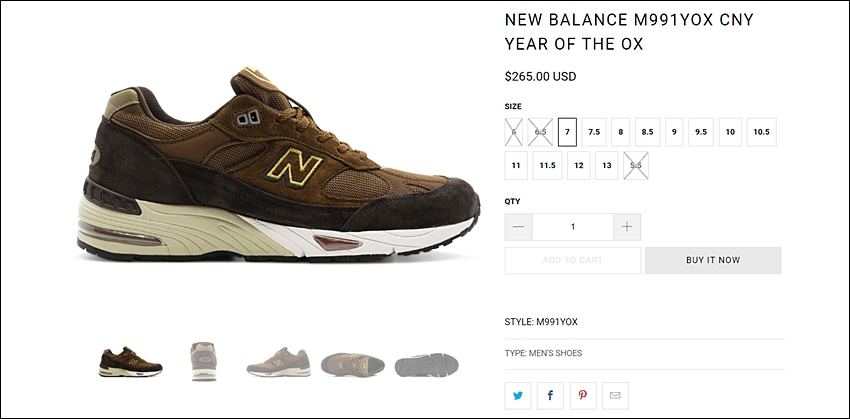Screen dimensions: 850x419
Task: Show the top-down shoe thumbnail
Action: click(353, 365)
